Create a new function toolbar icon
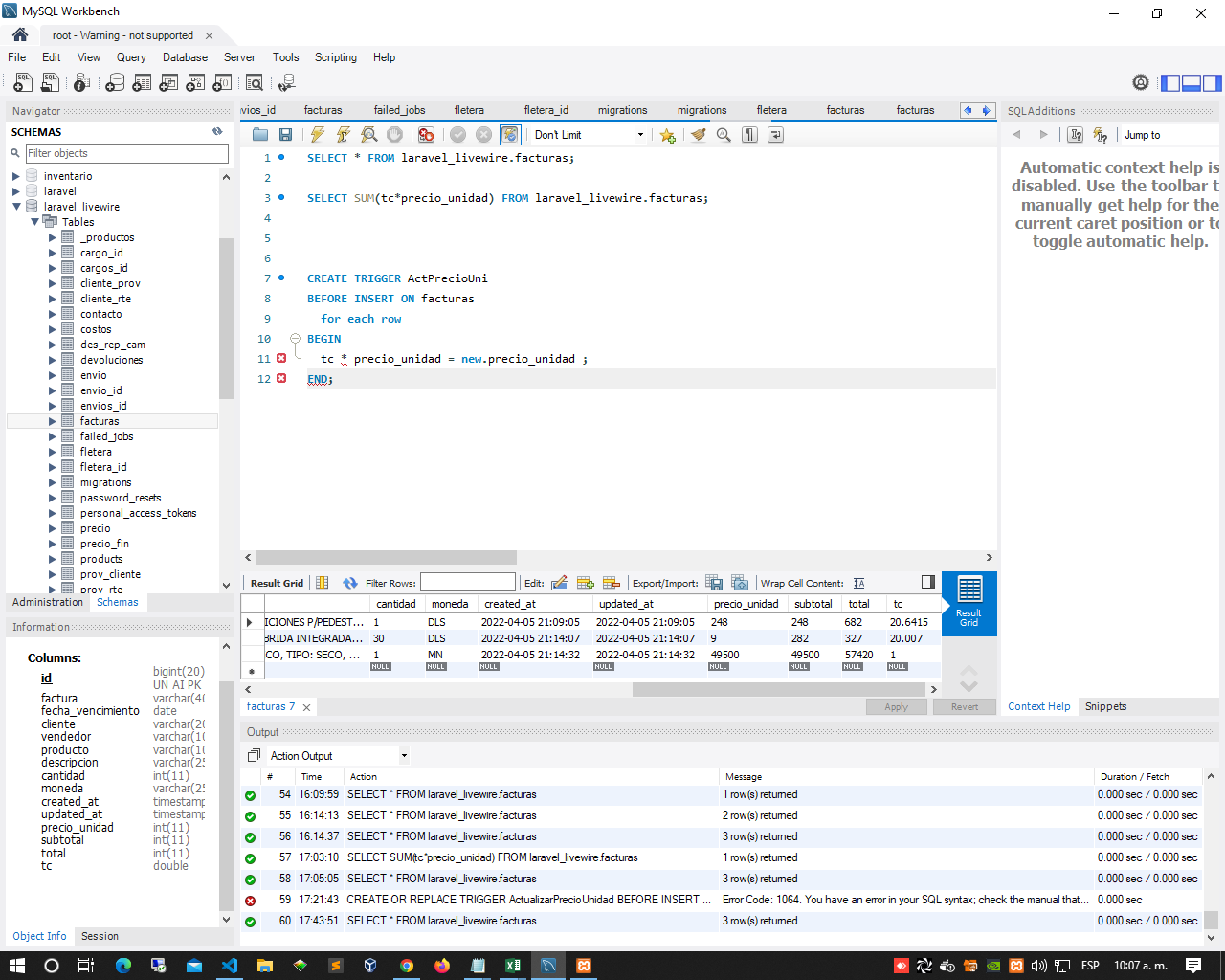Image resolution: width=1225 pixels, height=980 pixels. tap(222, 83)
